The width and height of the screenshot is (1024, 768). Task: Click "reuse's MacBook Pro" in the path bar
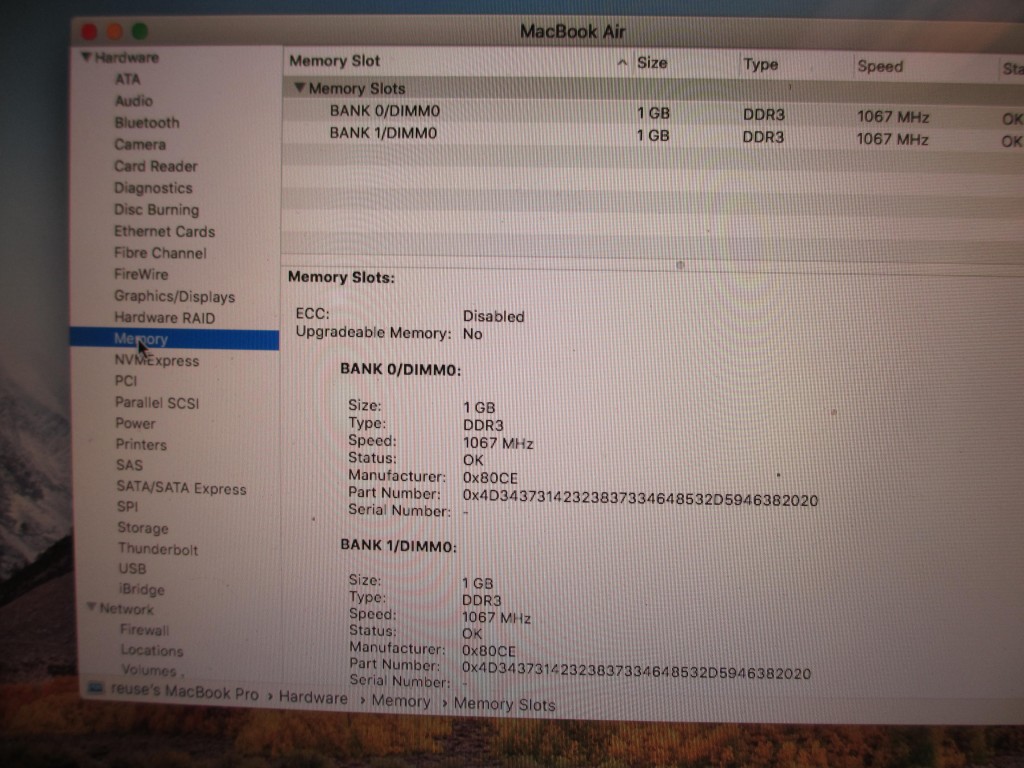click(x=185, y=692)
